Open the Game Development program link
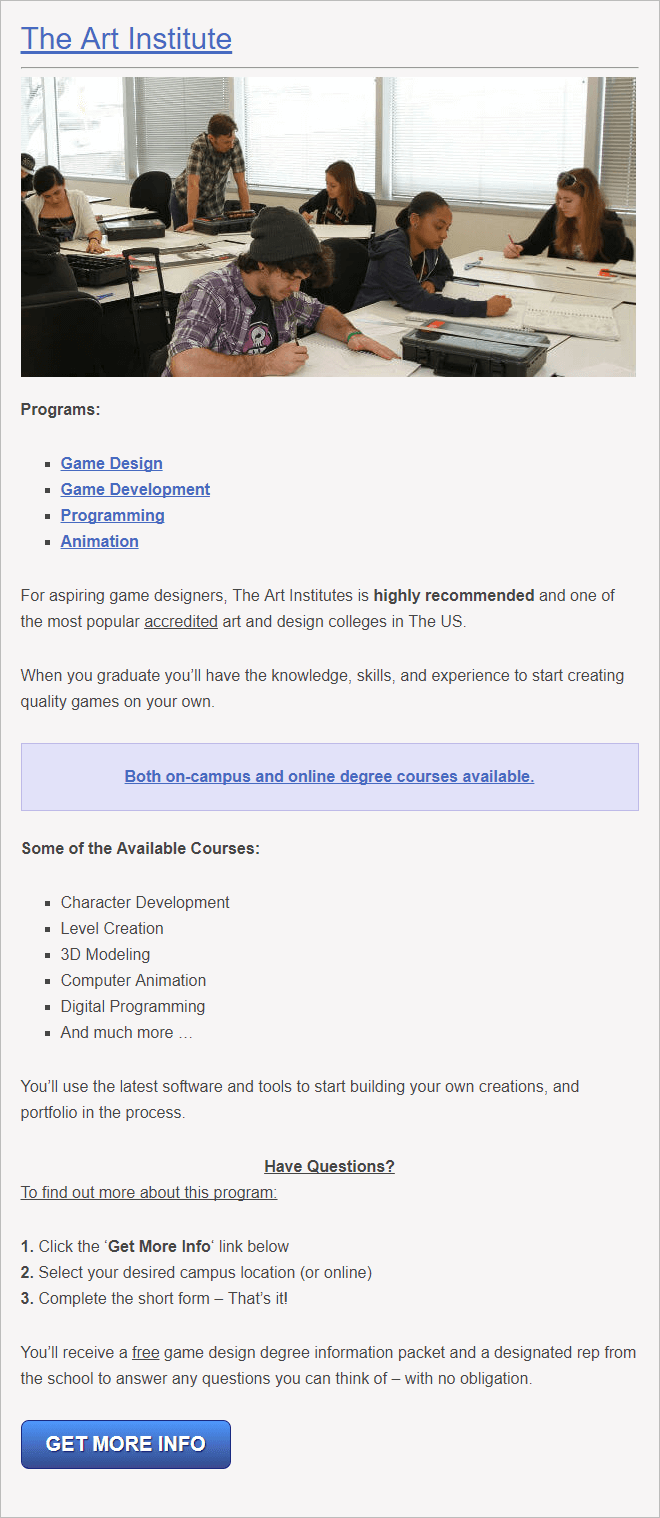The height and width of the screenshot is (1518, 660). coord(135,489)
